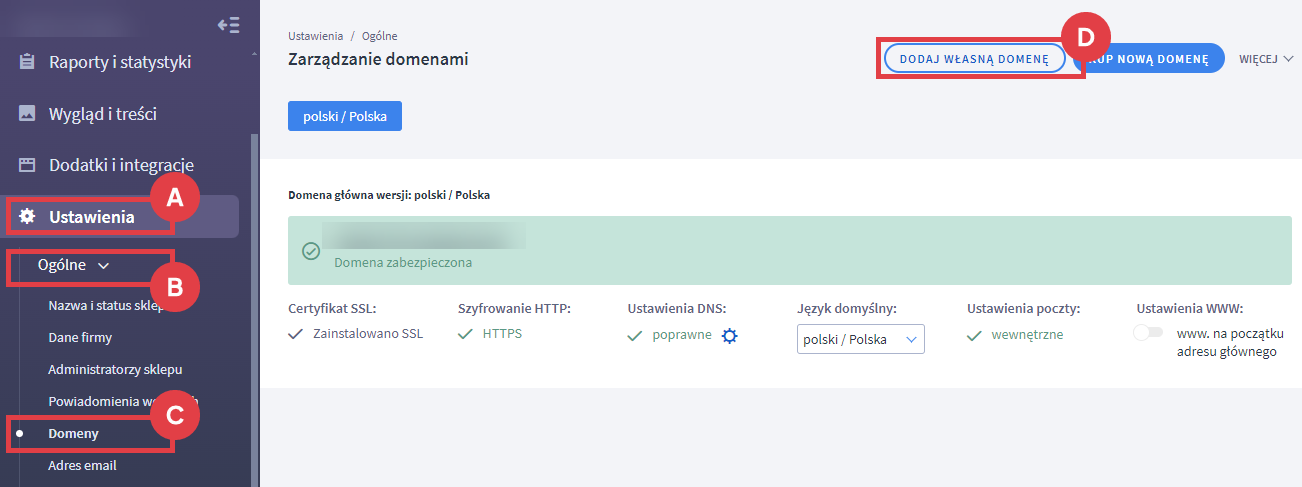This screenshot has height=487, width=1302.
Task: Click the sidebar scrollbar
Action: pos(254,310)
